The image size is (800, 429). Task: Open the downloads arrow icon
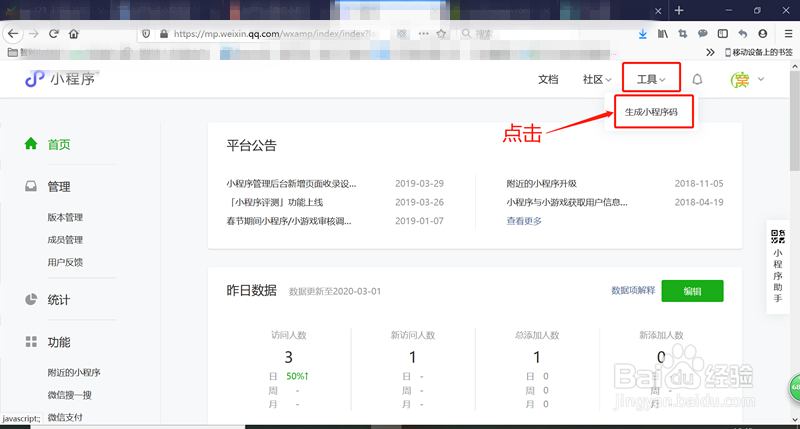(x=643, y=34)
